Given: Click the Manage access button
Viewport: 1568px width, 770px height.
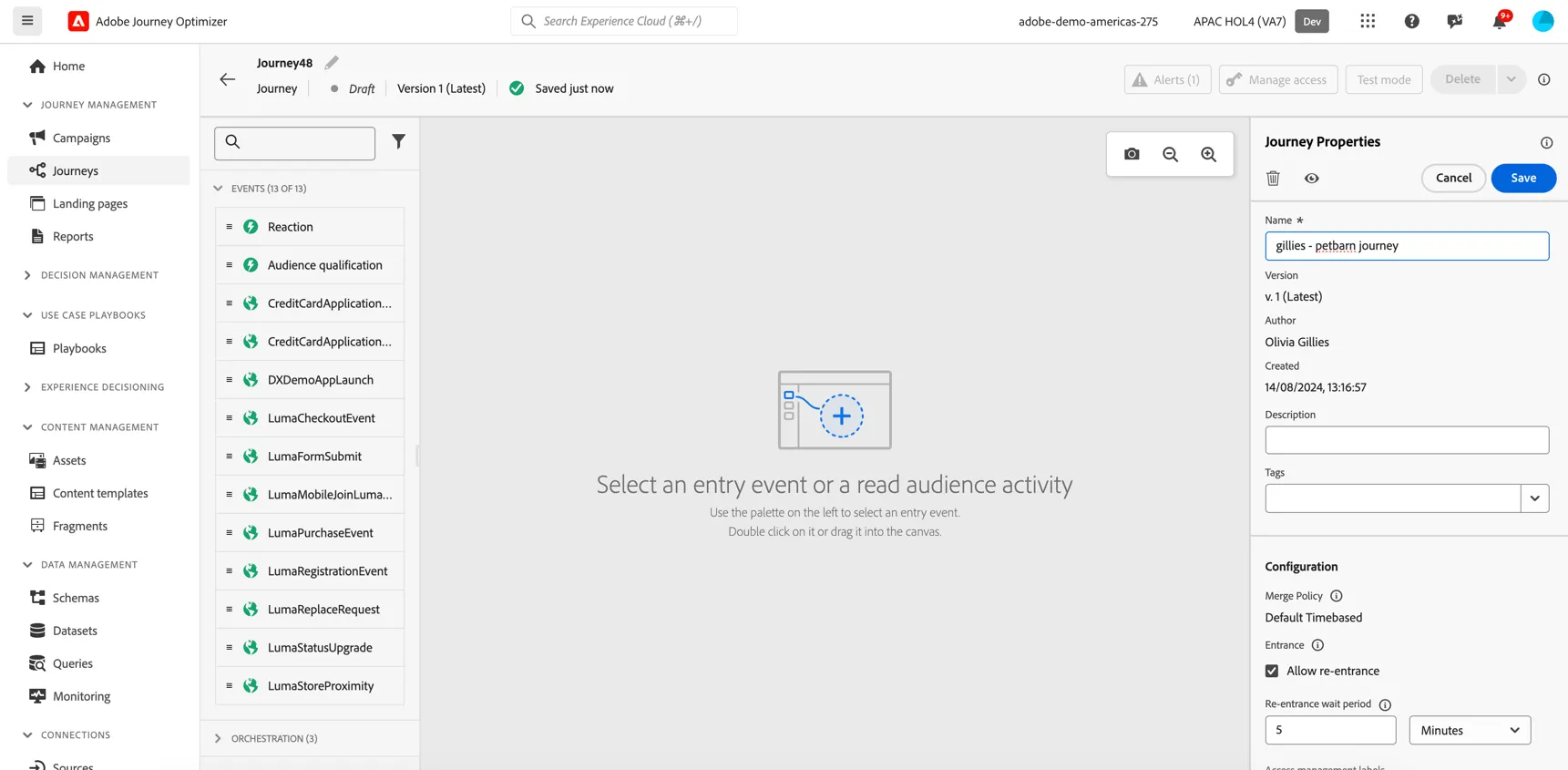Looking at the screenshot, I should coord(1278,79).
